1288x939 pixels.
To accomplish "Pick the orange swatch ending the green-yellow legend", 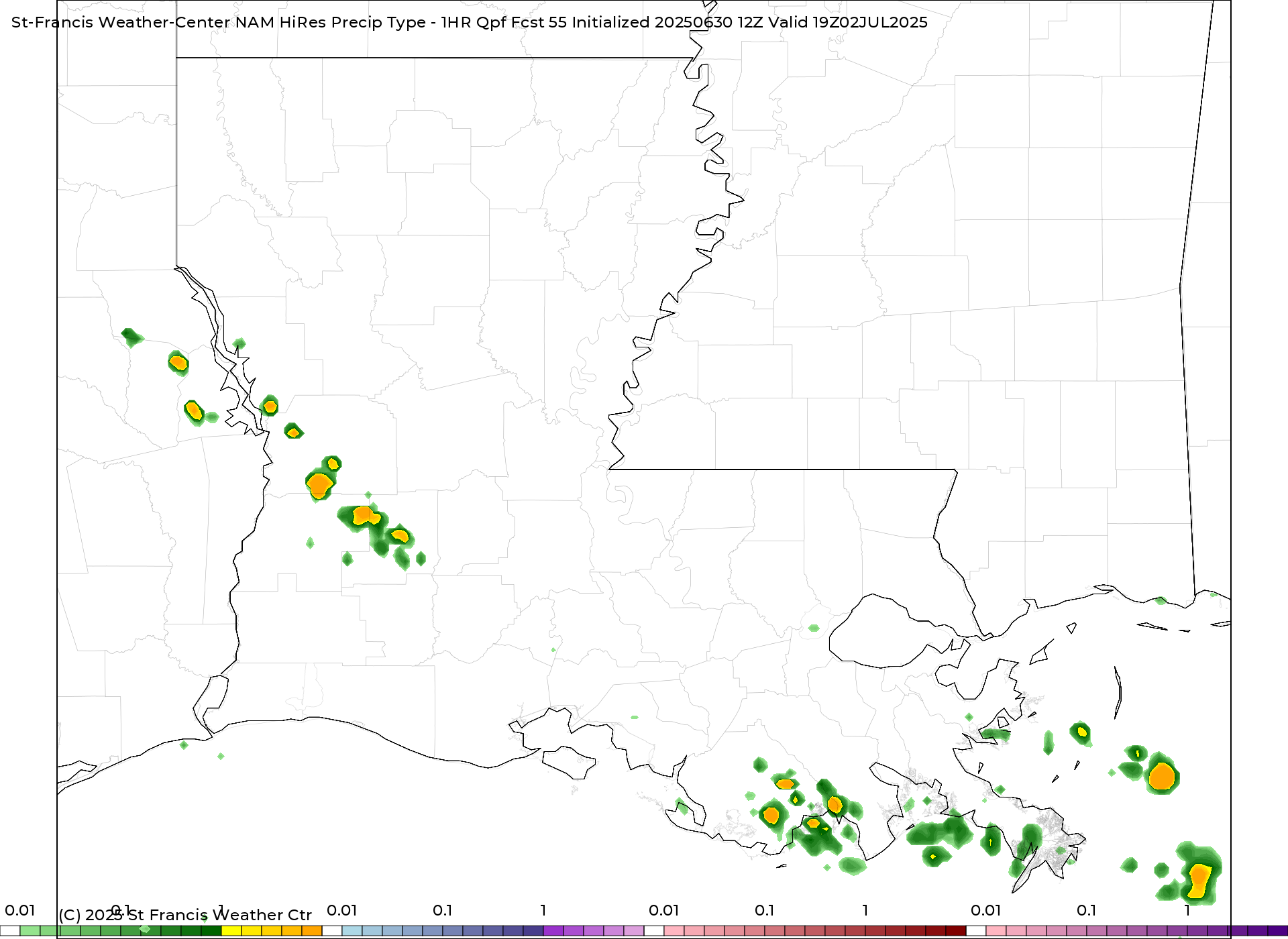I will 312,931.
